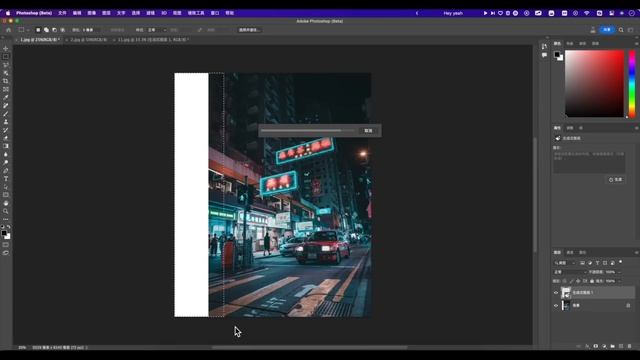Select the Pen tool
640x360 pixels.
tap(6, 171)
